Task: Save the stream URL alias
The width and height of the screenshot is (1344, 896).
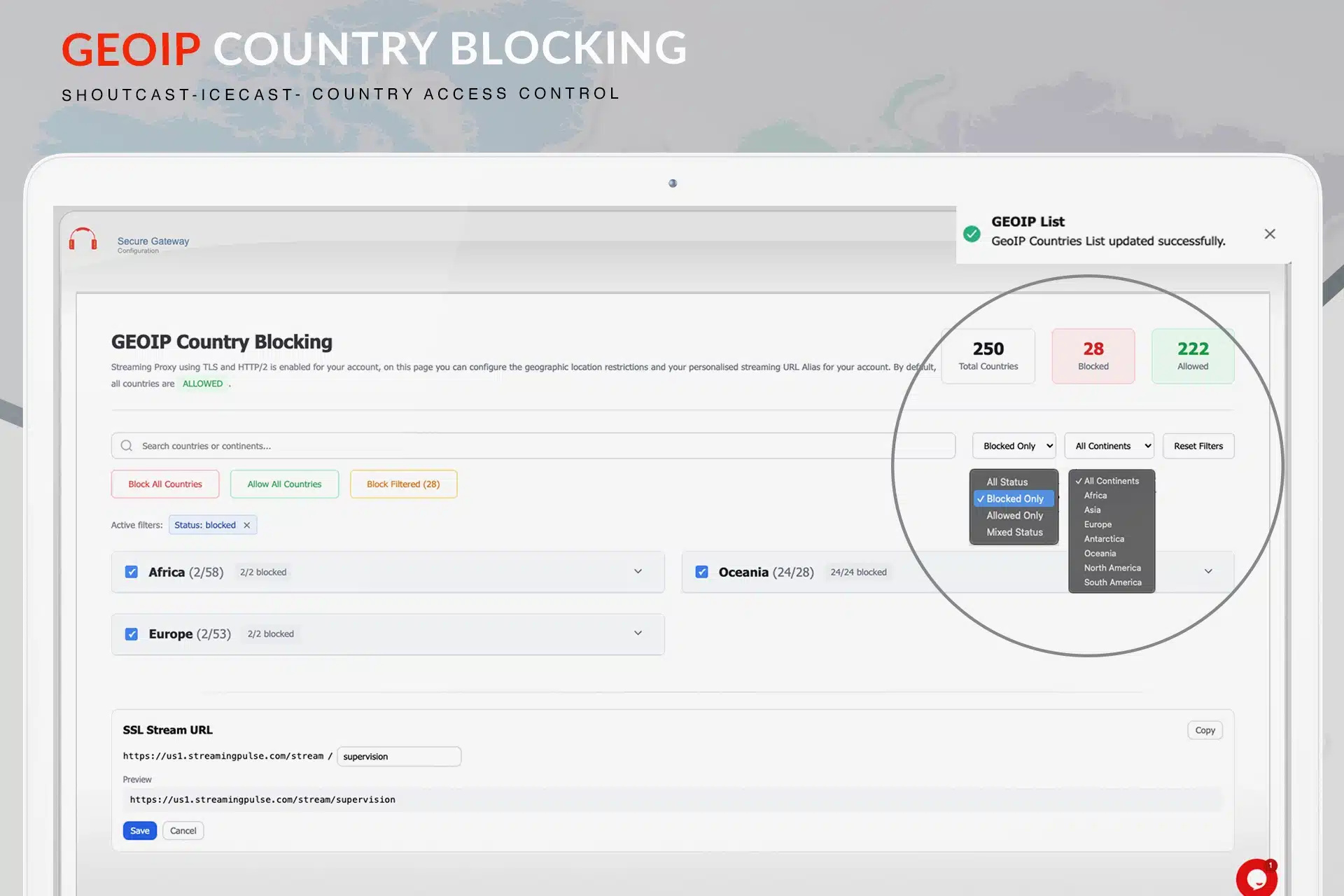Action: [140, 831]
